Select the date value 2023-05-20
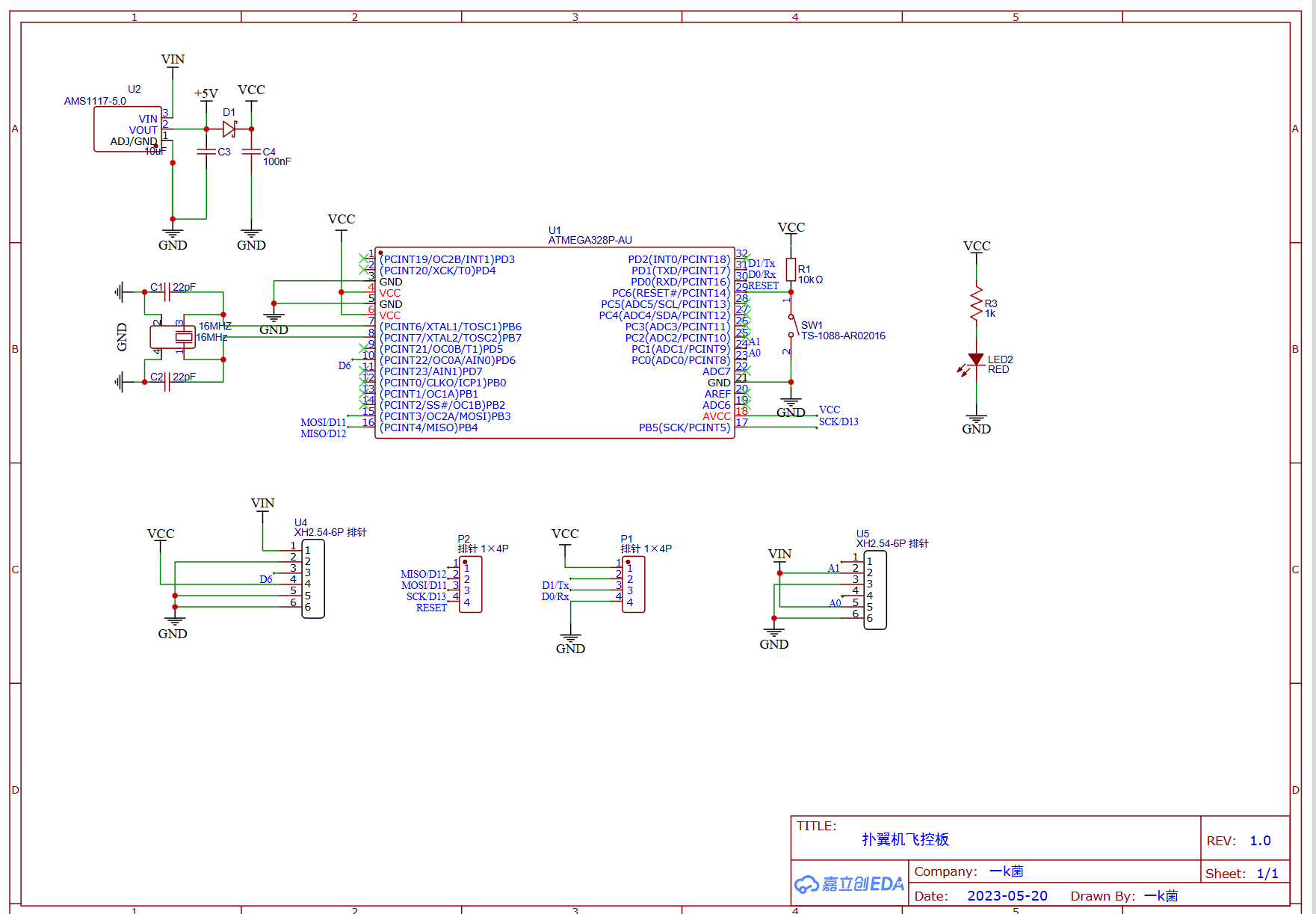Image resolution: width=1316 pixels, height=914 pixels. [1007, 896]
